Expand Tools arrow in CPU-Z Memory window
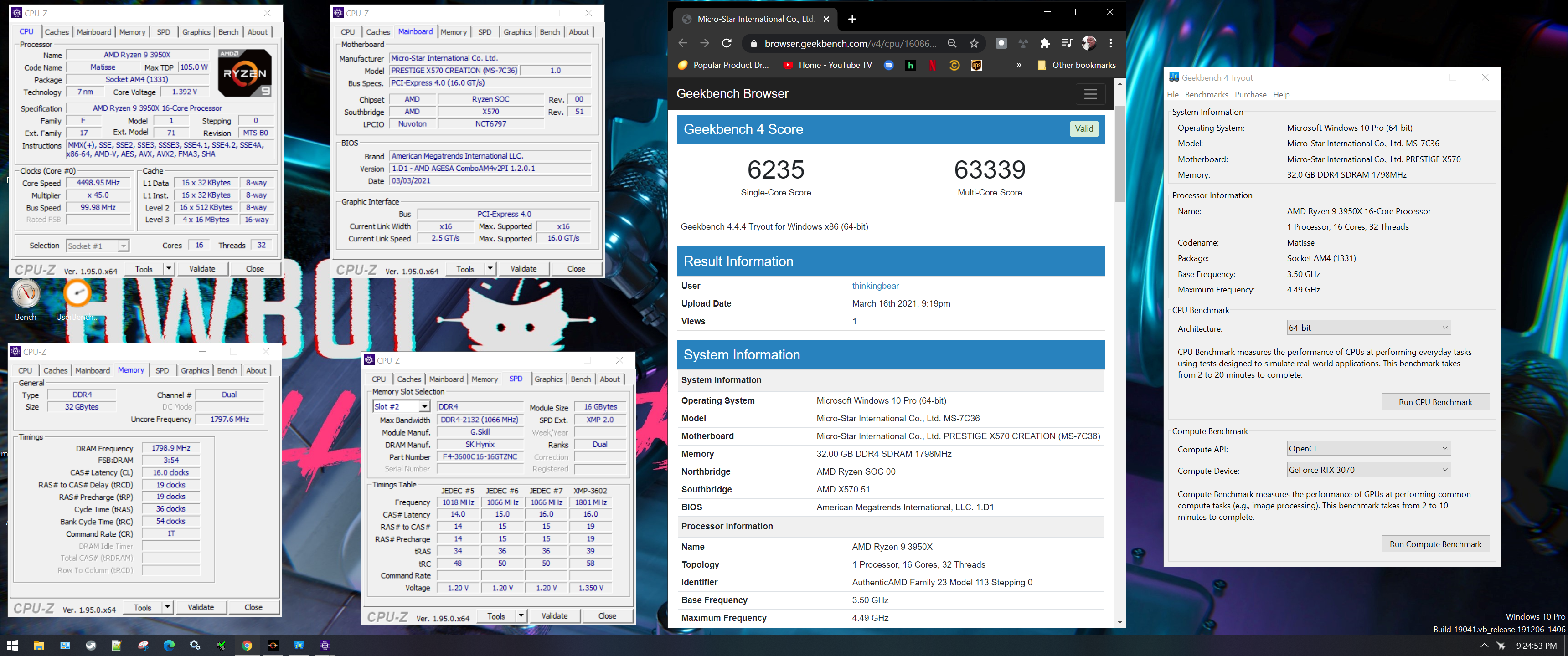Image resolution: width=1568 pixels, height=656 pixels. (167, 607)
